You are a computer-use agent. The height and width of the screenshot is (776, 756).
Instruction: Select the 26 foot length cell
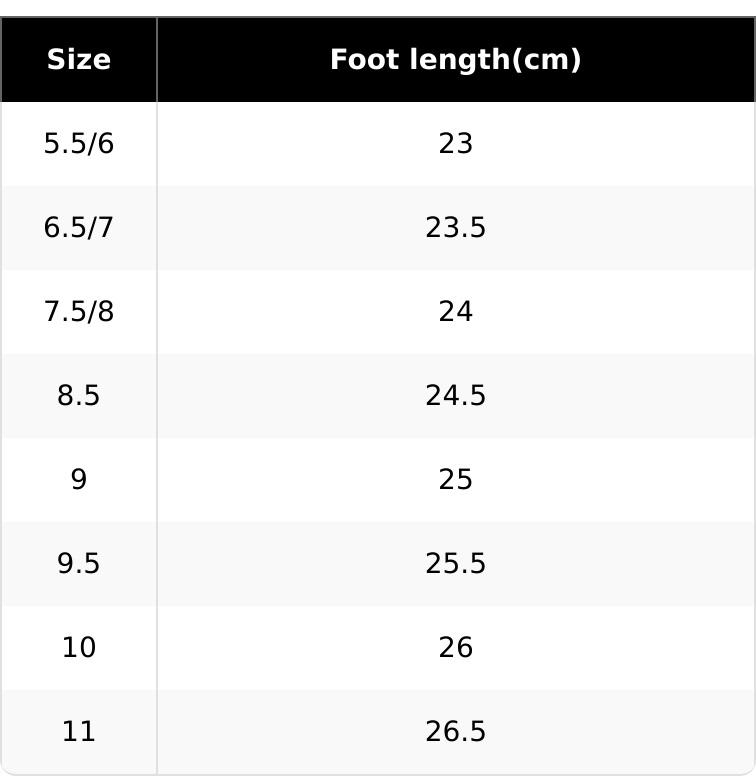[455, 648]
